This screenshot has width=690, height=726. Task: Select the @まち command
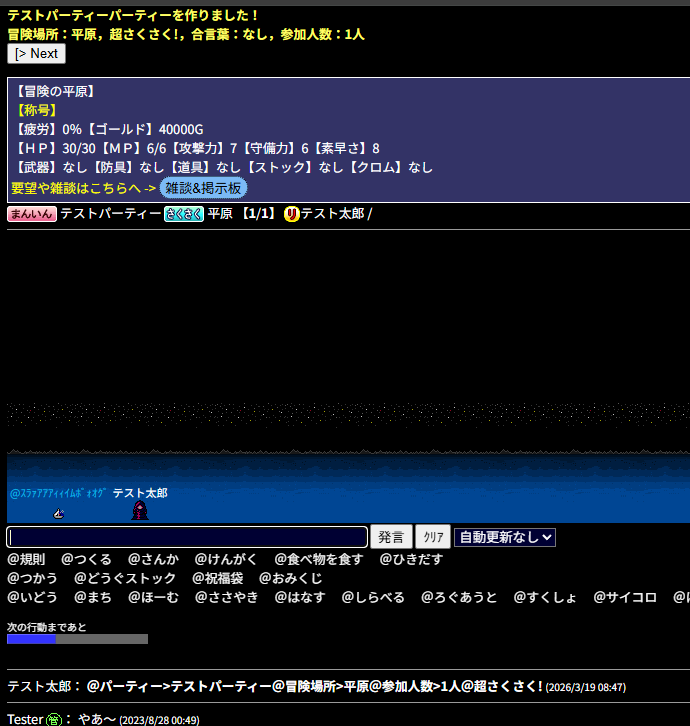coord(93,597)
